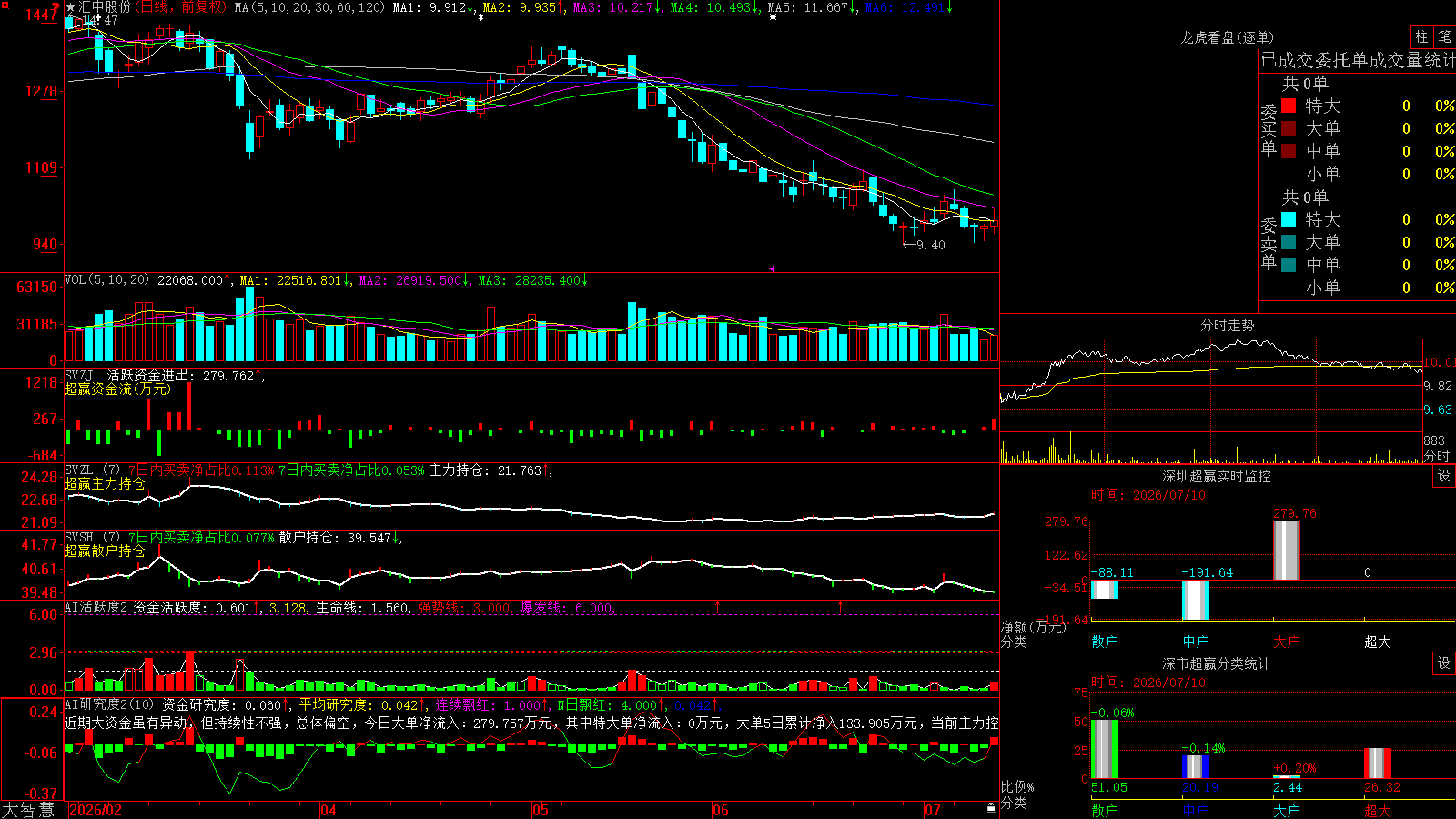The height and width of the screenshot is (819, 1456).
Task: Select the dark red 中单 buy-order swatch
Action: point(1289,150)
